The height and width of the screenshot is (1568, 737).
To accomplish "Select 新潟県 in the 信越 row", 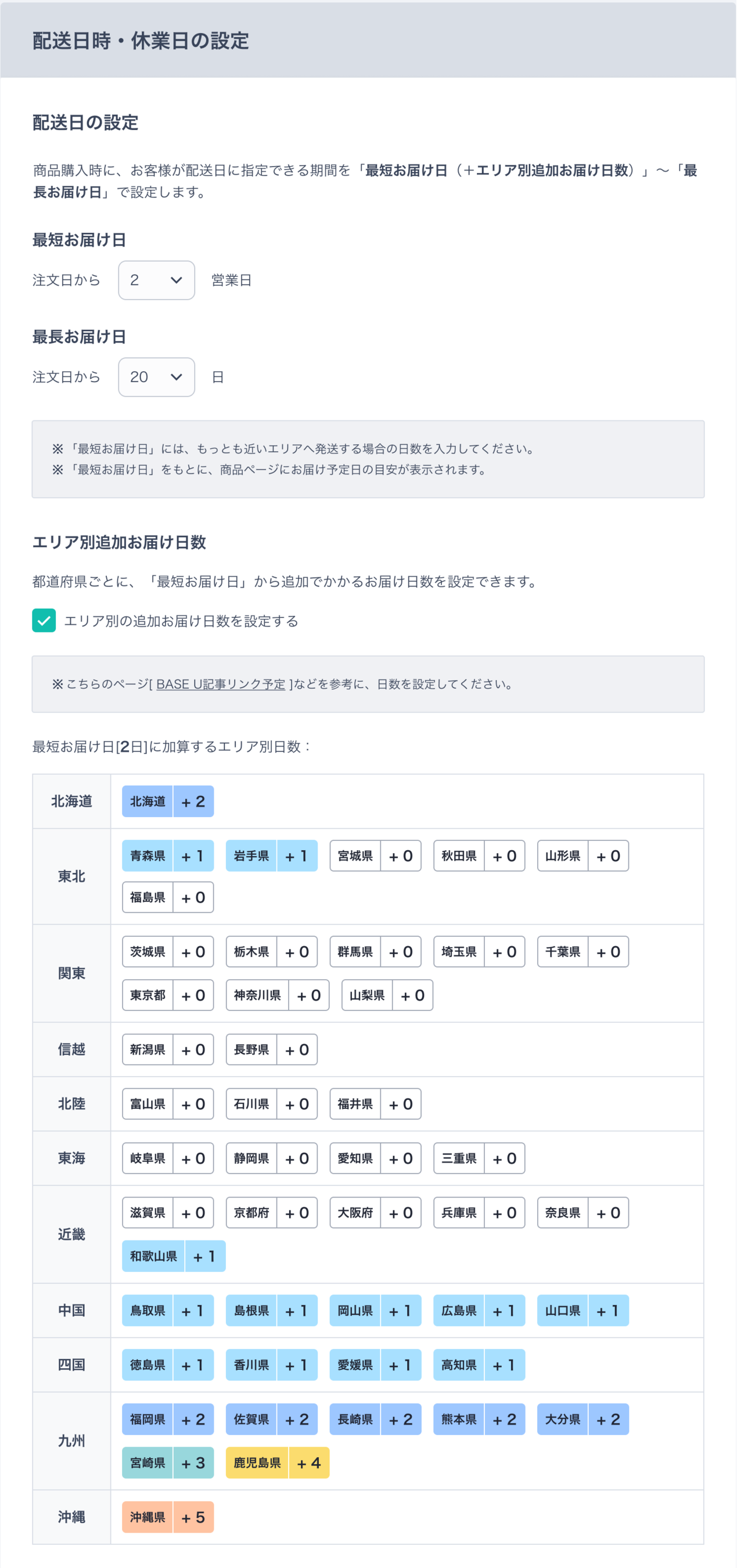I will pyautogui.click(x=167, y=1049).
